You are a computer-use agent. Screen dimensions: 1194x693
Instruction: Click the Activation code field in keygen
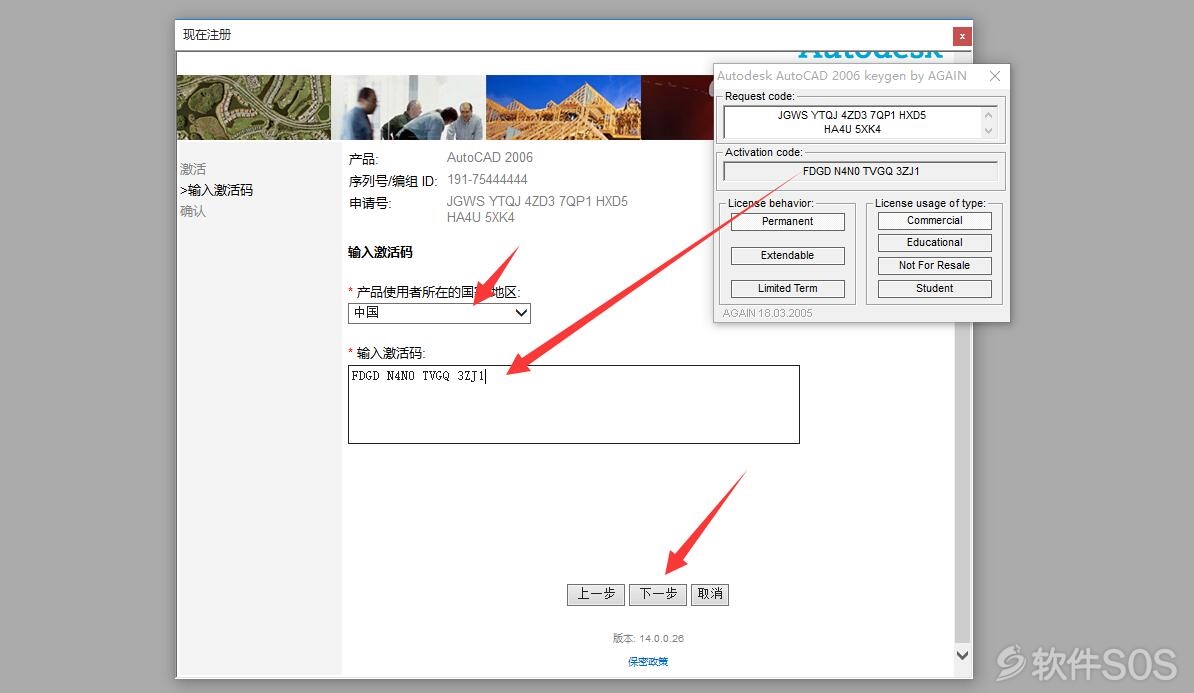click(860, 171)
